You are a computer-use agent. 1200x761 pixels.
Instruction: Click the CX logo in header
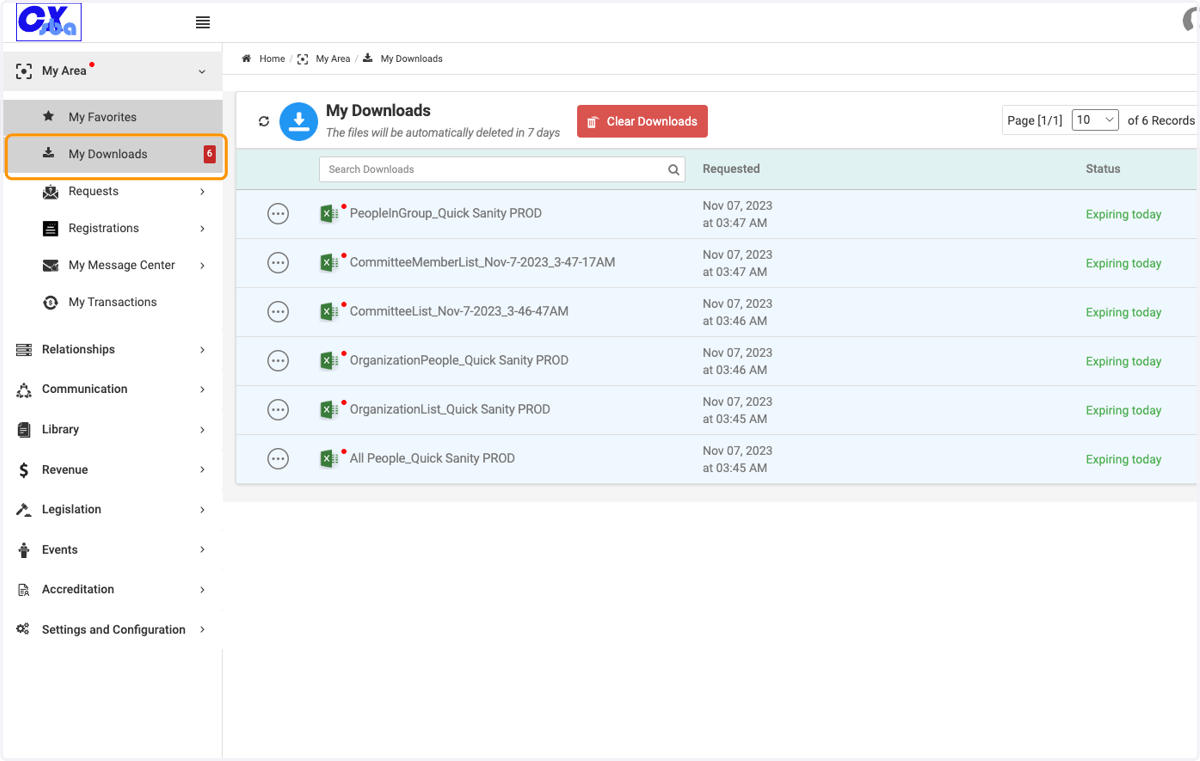coord(49,22)
